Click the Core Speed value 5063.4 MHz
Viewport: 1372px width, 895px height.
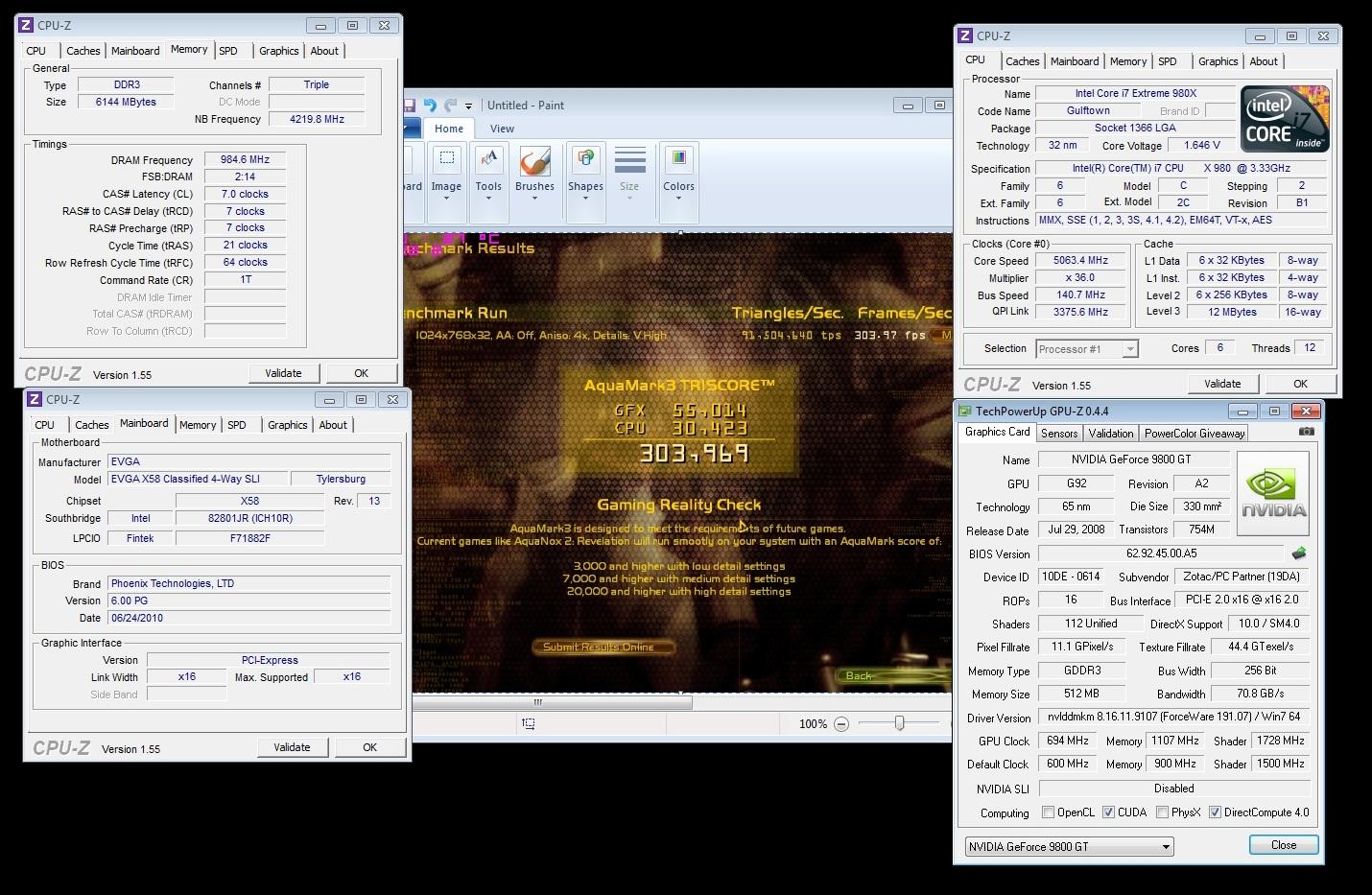tap(1080, 261)
